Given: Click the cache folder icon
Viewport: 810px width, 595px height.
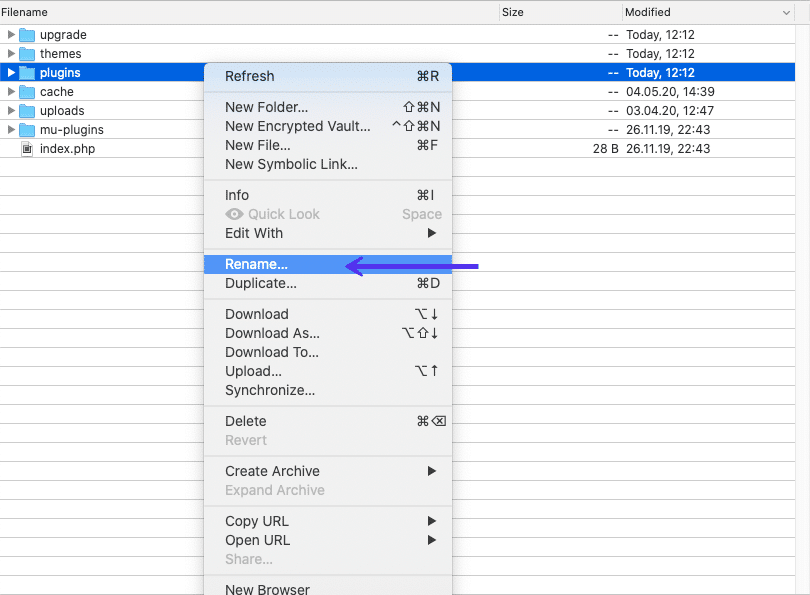Looking at the screenshot, I should pyautogui.click(x=27, y=91).
